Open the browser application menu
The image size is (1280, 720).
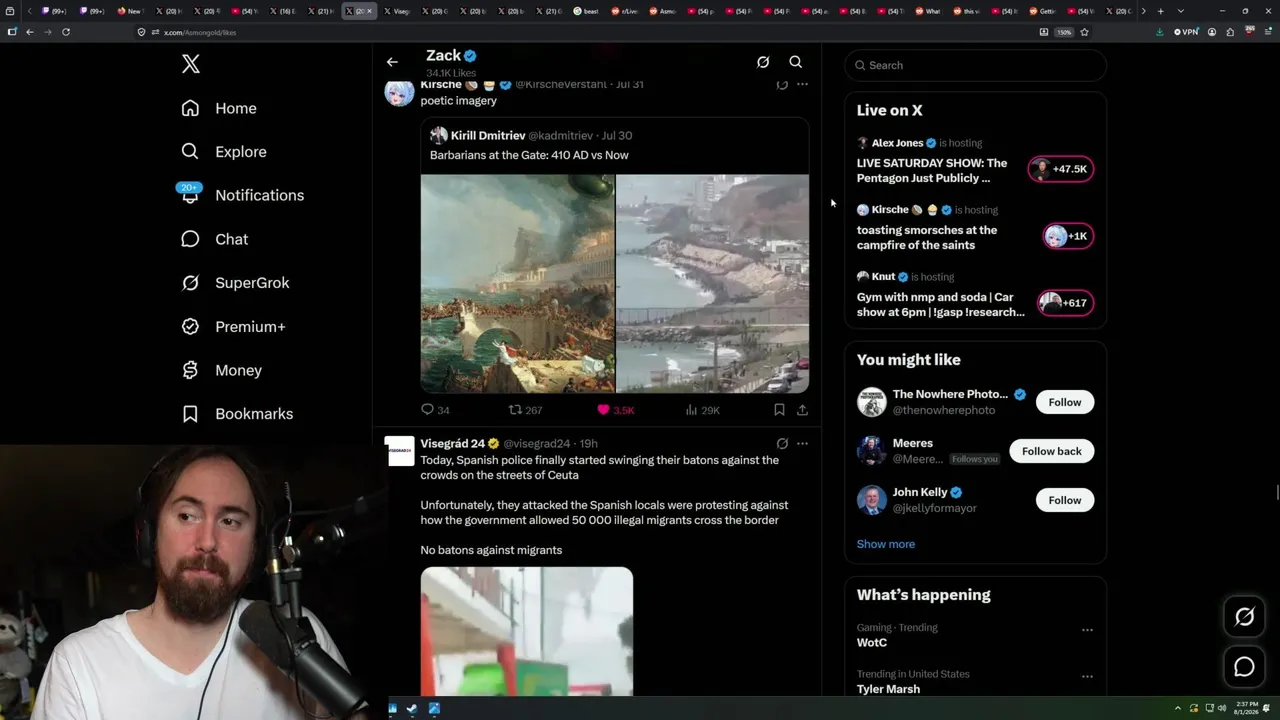point(1266,32)
